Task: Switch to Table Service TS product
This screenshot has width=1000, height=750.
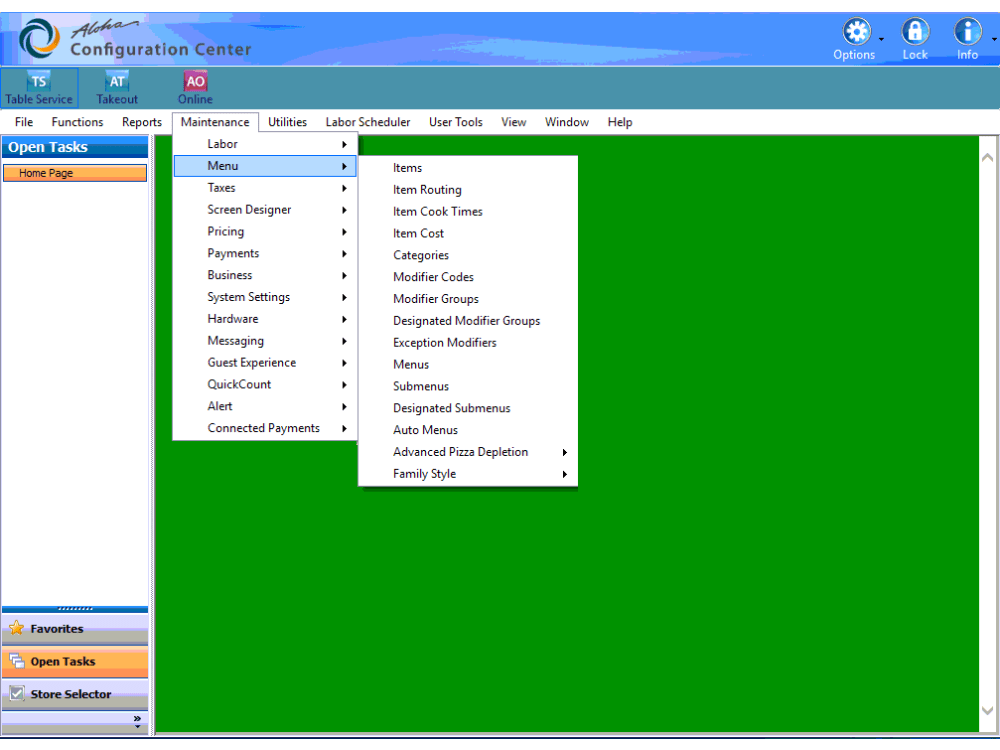Action: 39,88
